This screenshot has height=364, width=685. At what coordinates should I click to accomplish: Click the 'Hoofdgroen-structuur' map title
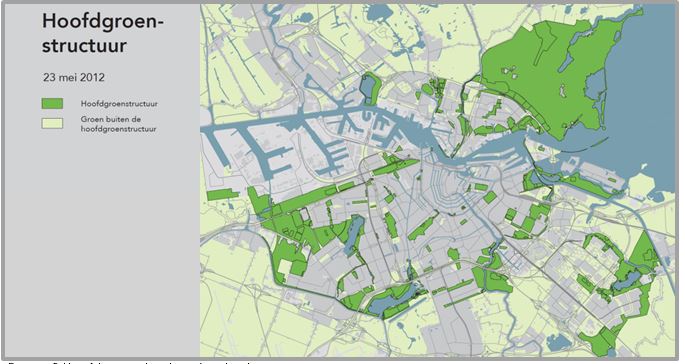pyautogui.click(x=102, y=33)
